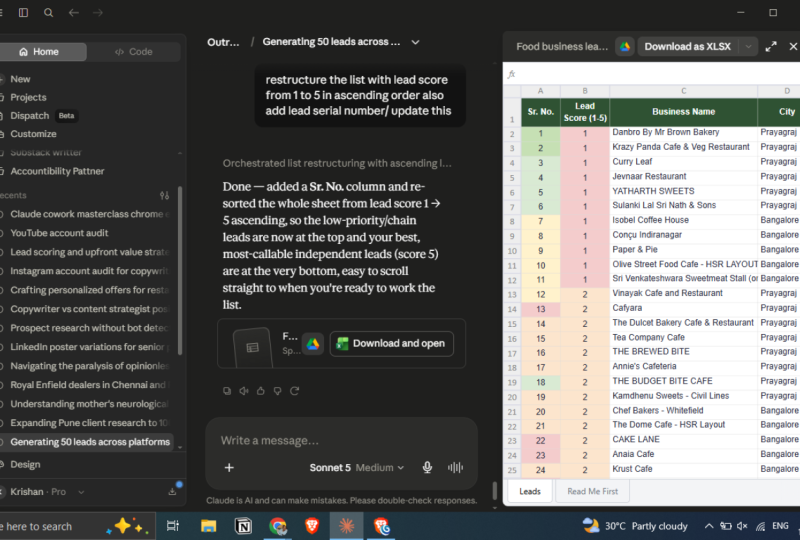Viewport: 800px width, 540px height.
Task: Start voice mode with the waveform icon
Action: tap(455, 468)
